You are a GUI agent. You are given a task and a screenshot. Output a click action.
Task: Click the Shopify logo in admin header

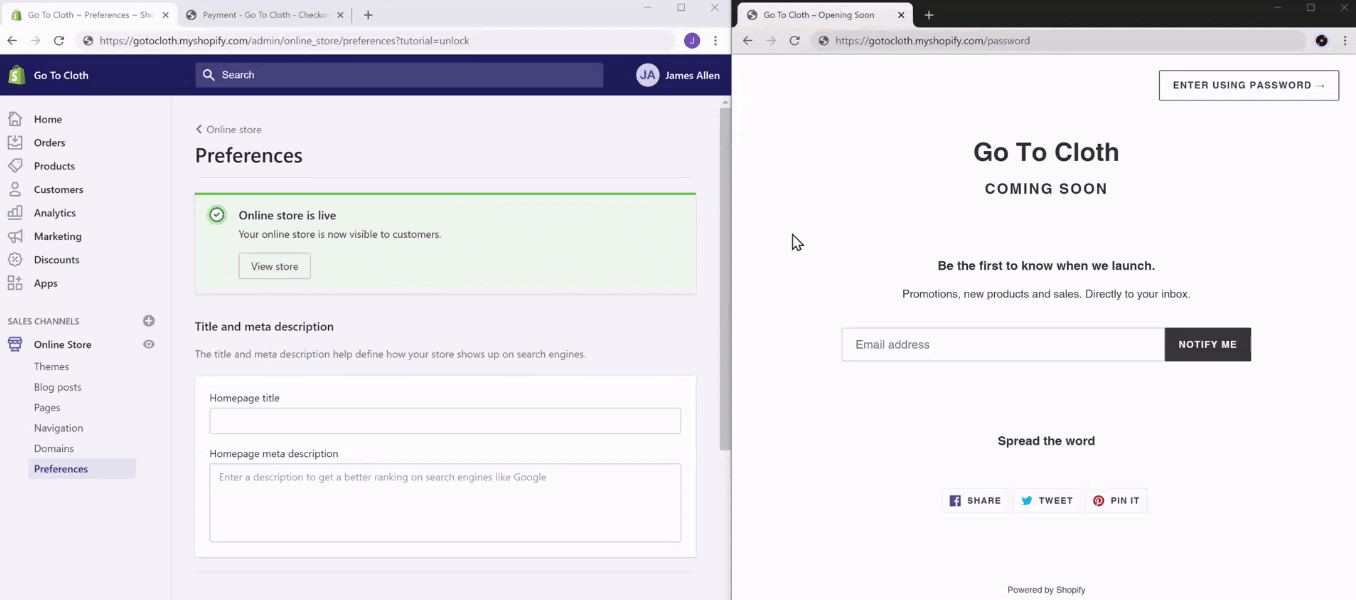[x=16, y=75]
